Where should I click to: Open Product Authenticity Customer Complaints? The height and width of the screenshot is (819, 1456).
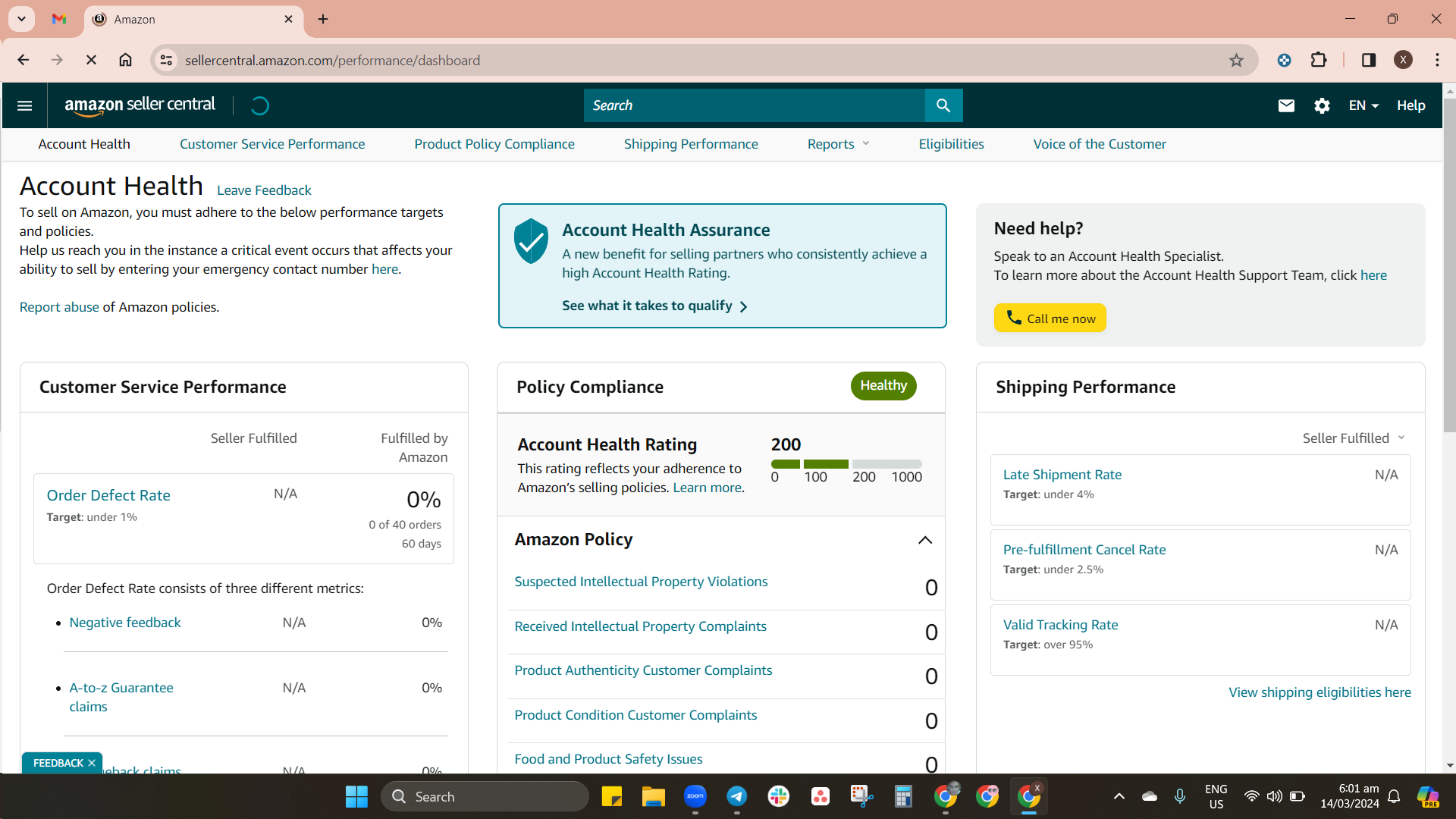[x=643, y=670]
